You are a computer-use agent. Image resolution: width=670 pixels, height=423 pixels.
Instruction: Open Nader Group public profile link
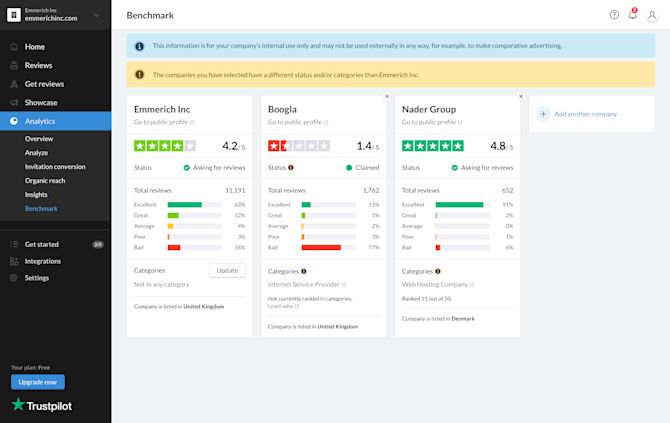click(432, 122)
